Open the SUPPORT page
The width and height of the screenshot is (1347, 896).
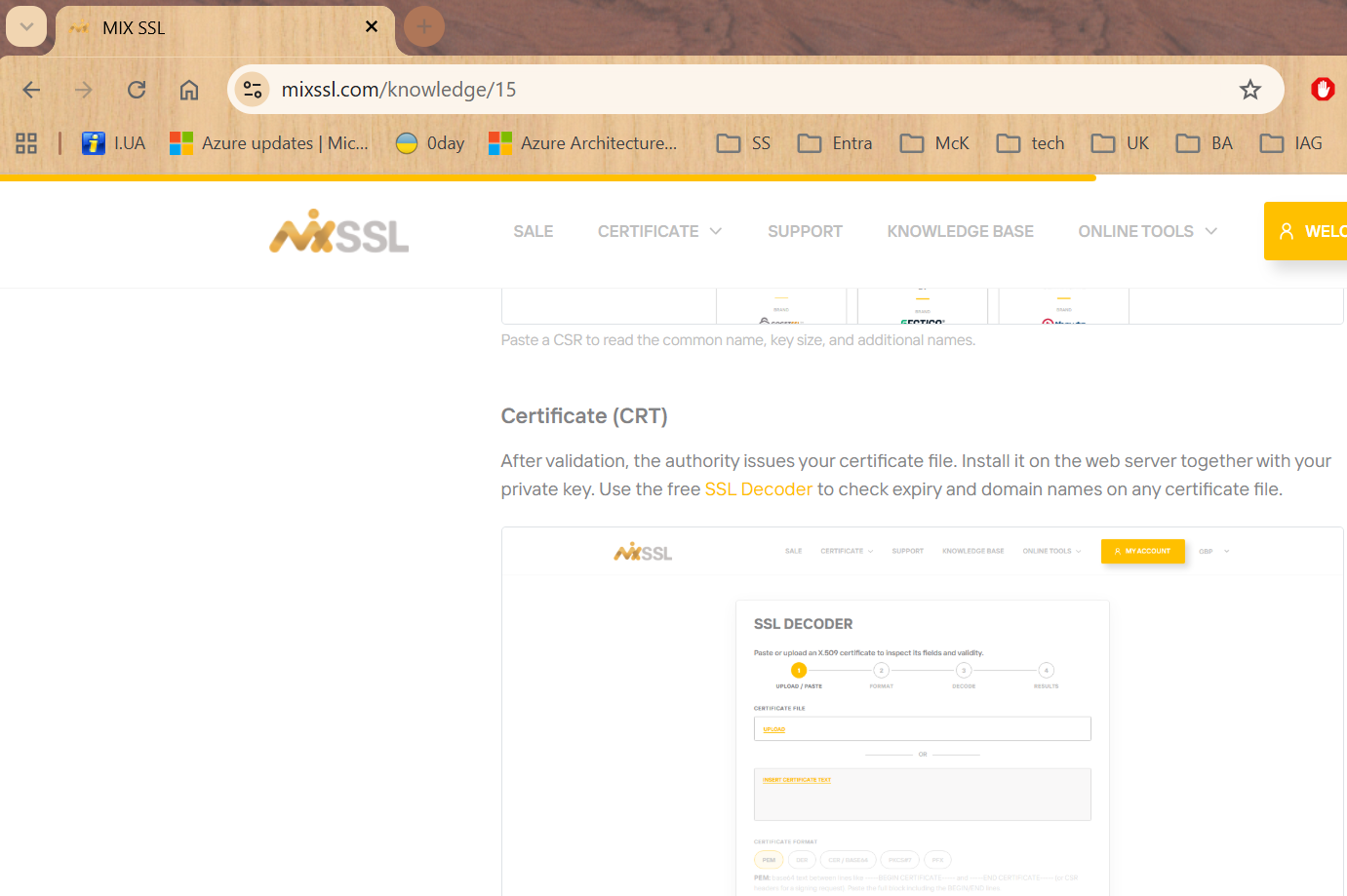click(x=805, y=232)
